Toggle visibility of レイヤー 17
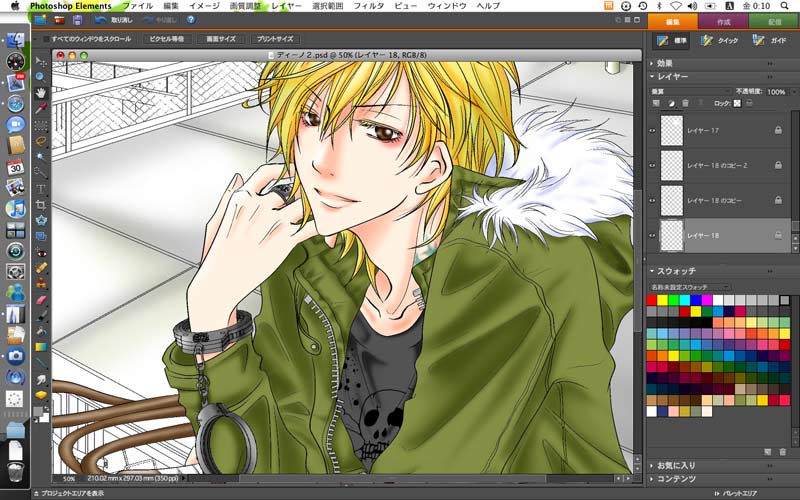The width and height of the screenshot is (800, 500). [653, 131]
